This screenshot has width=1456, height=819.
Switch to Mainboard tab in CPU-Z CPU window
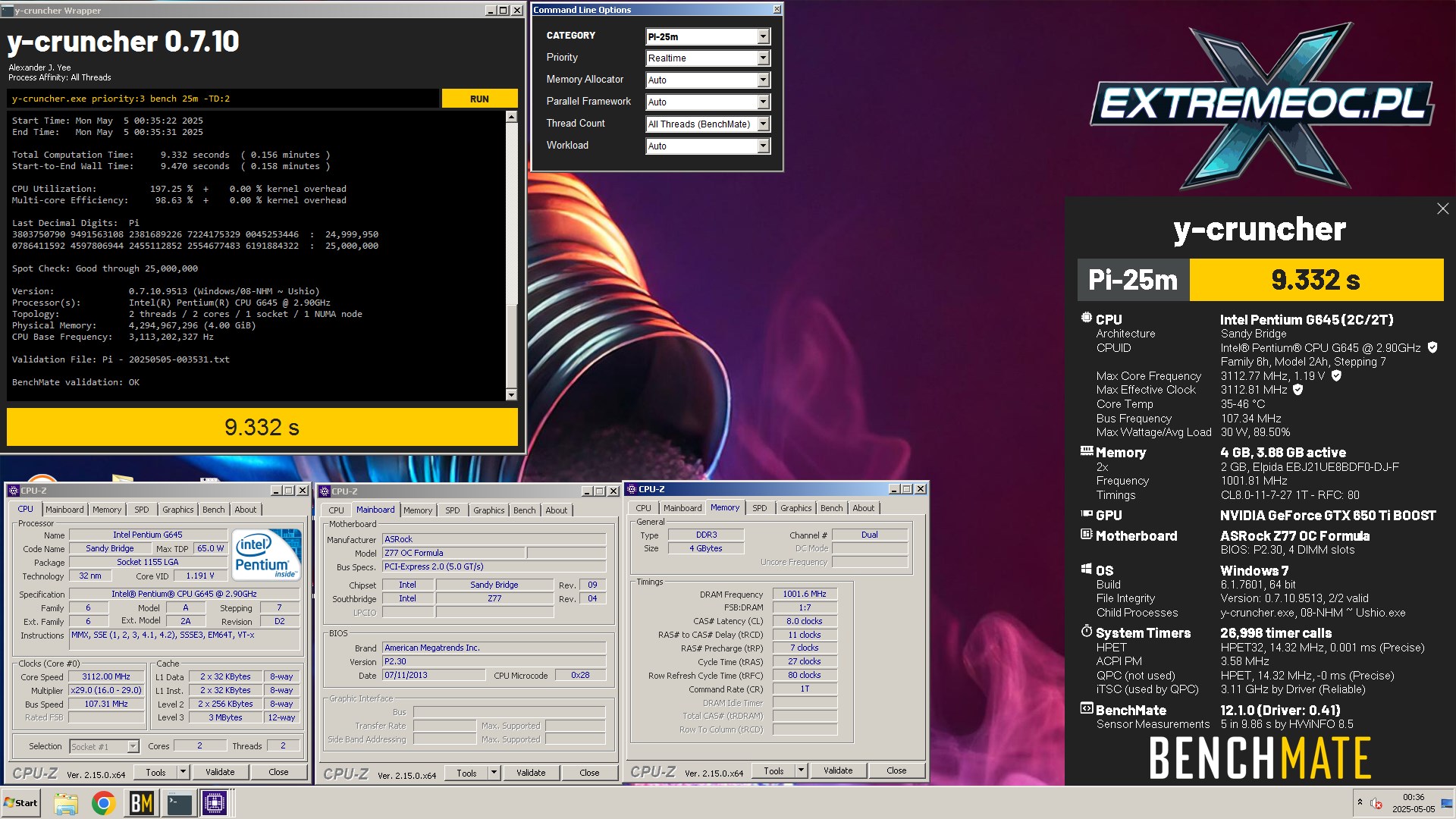(x=64, y=510)
